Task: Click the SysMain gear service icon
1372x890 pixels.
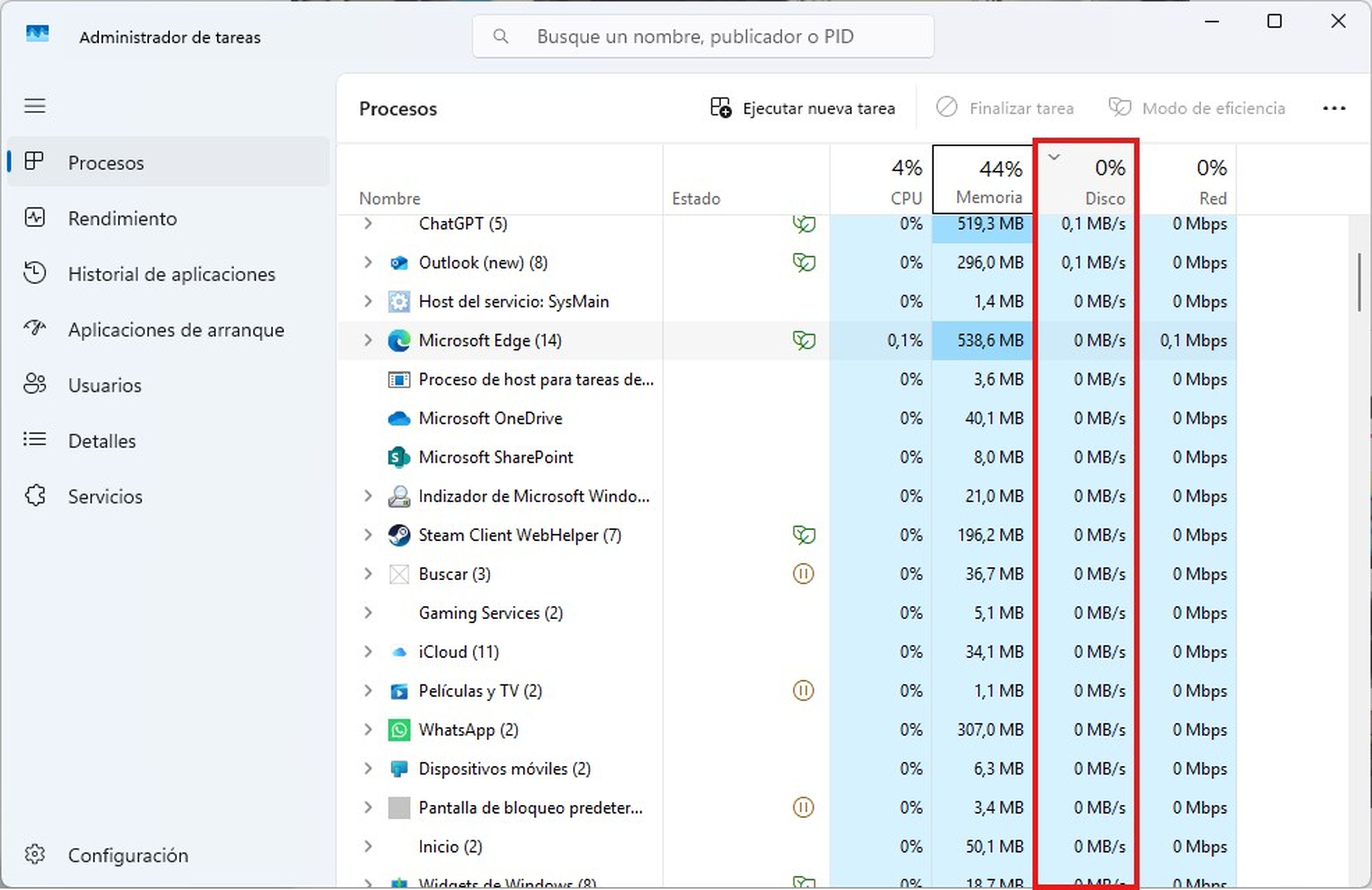Action: coord(399,301)
